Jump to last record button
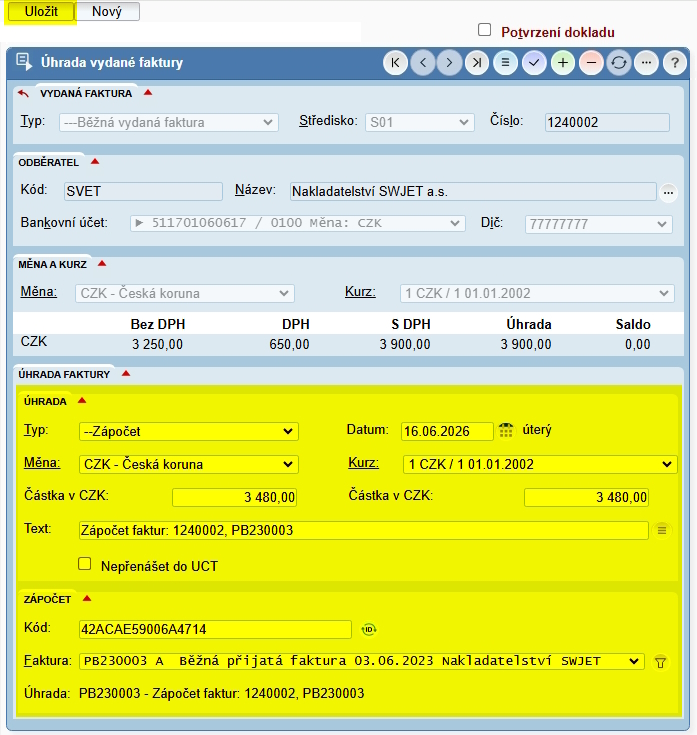Image resolution: width=697 pixels, height=735 pixels. (x=477, y=63)
